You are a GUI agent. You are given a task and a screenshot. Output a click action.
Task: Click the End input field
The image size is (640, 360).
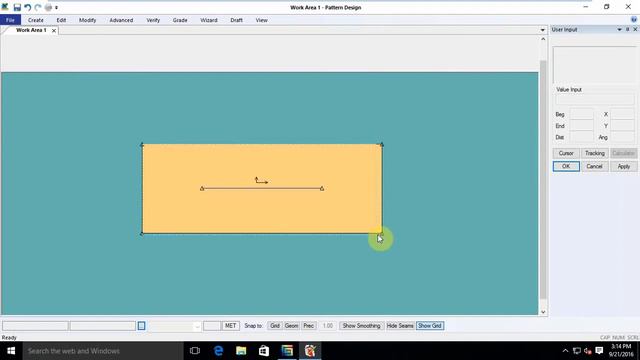pos(582,126)
